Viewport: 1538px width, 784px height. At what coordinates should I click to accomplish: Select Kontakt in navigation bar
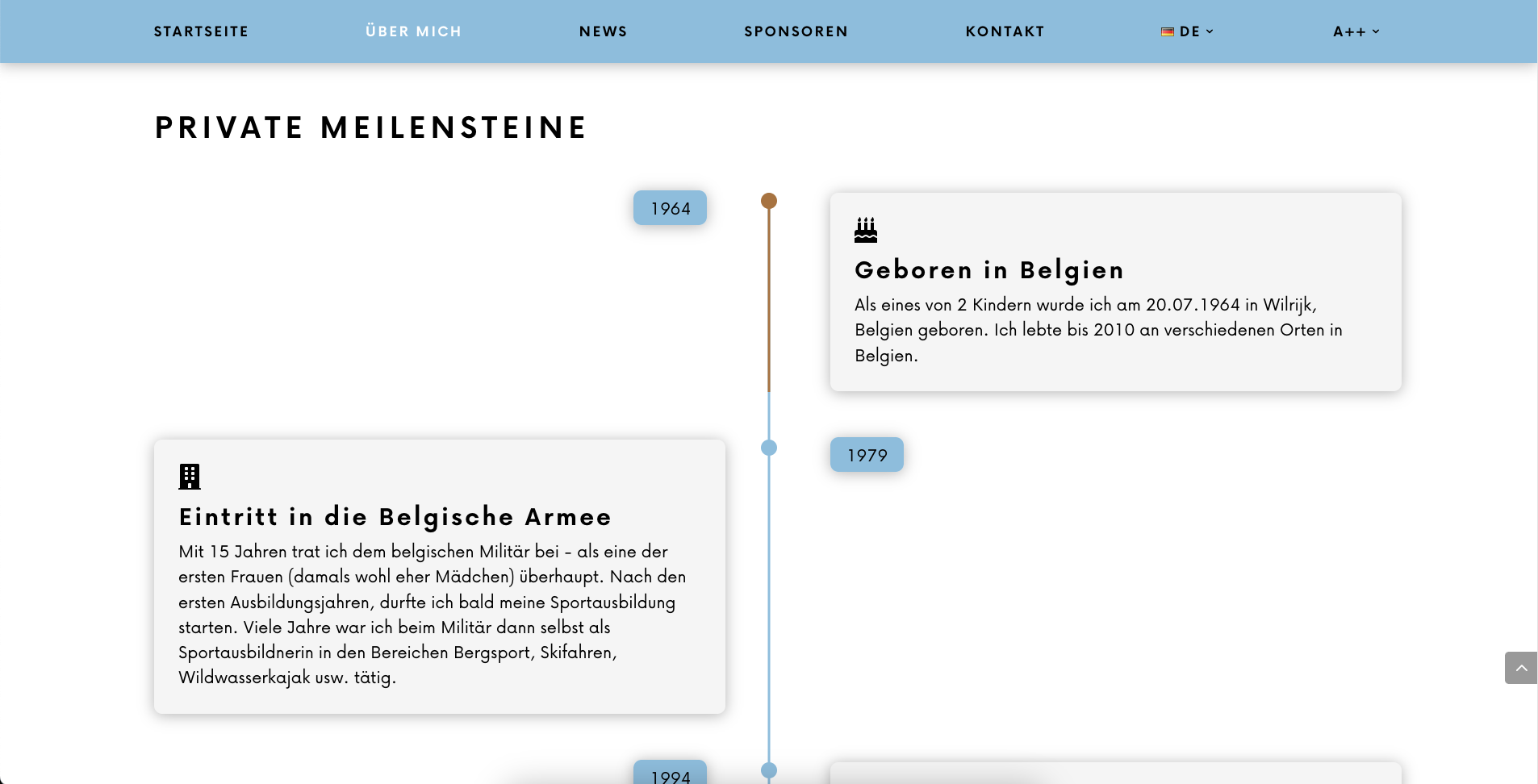pos(1005,32)
